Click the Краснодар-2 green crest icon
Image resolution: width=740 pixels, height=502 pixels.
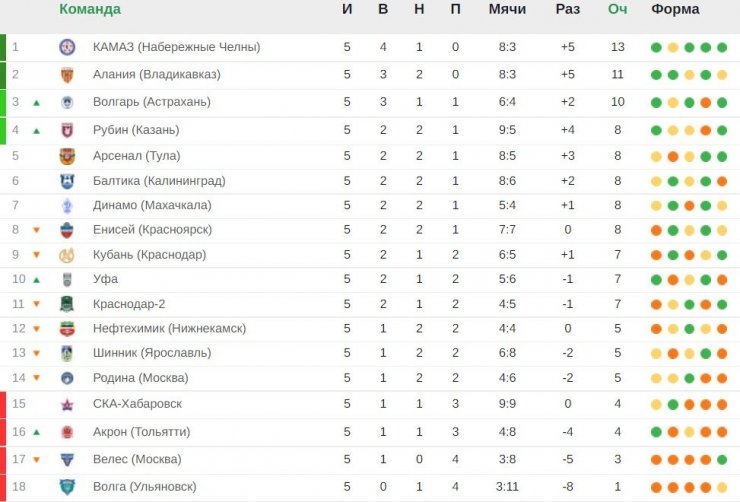coord(67,304)
